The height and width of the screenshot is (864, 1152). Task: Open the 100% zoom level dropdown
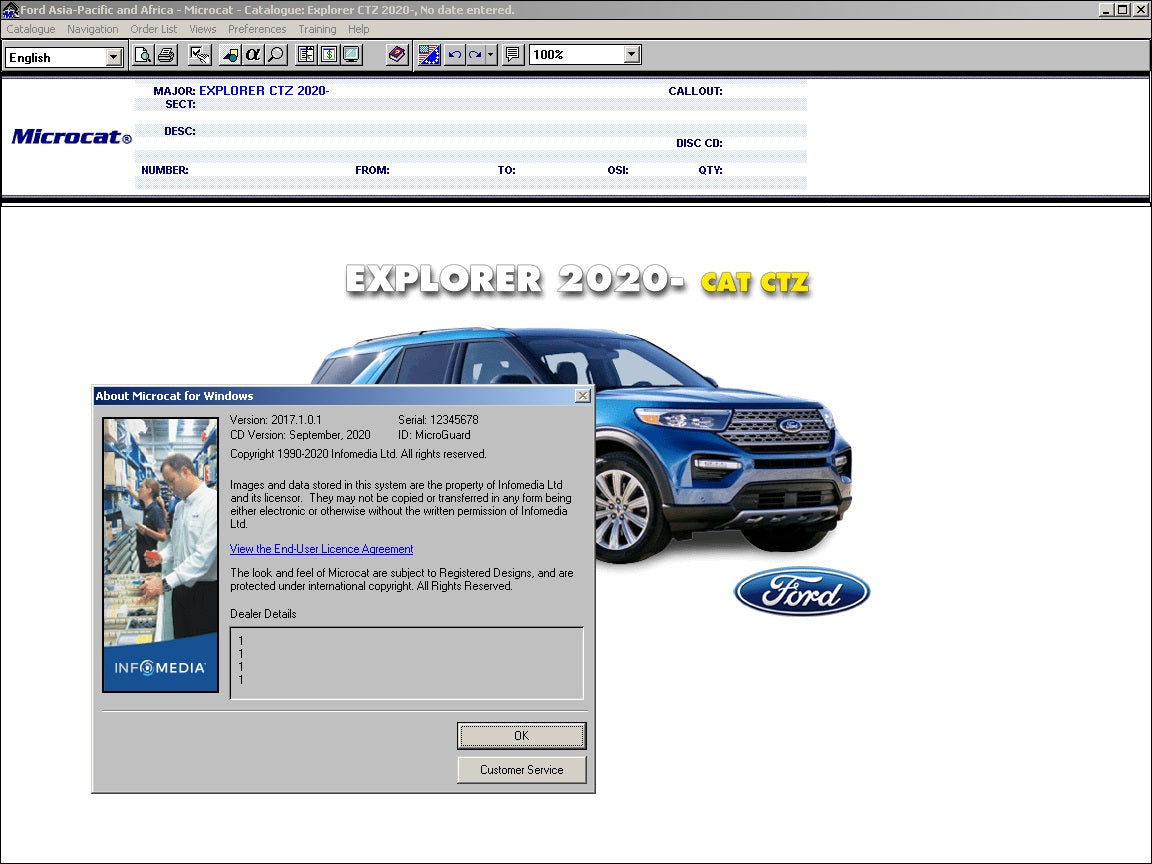click(x=628, y=54)
